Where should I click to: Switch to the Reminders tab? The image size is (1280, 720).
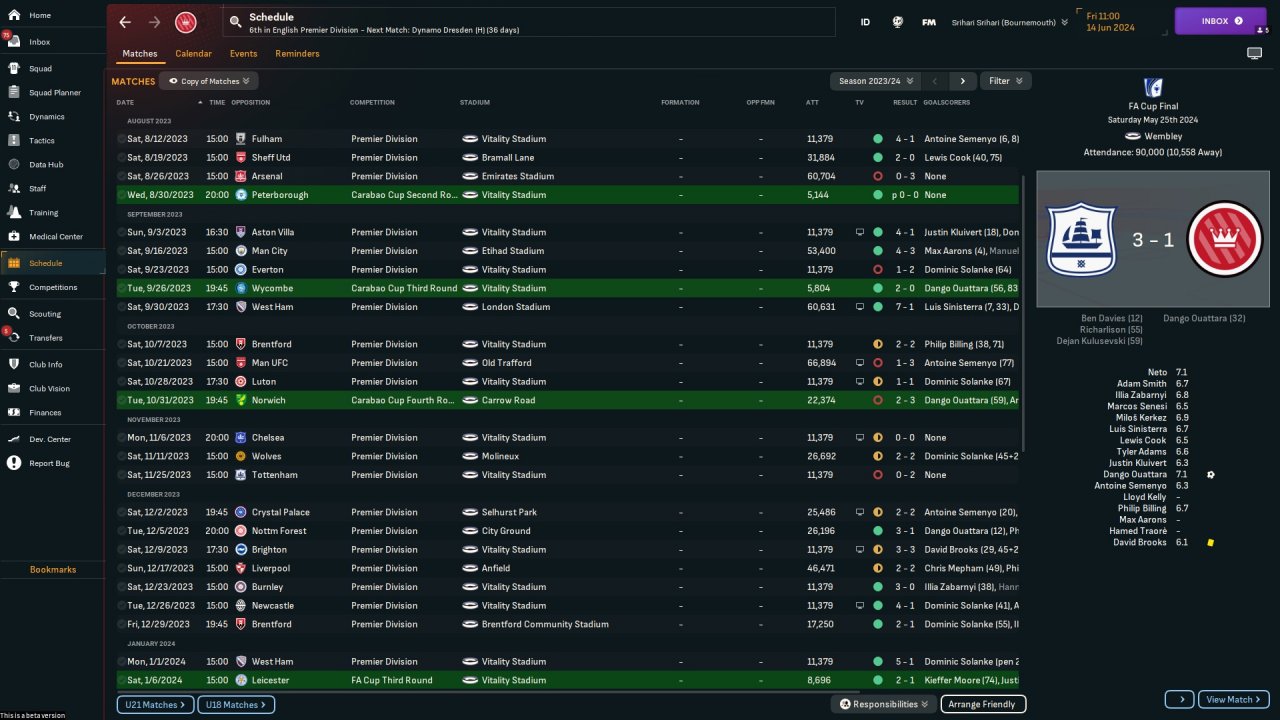297,54
